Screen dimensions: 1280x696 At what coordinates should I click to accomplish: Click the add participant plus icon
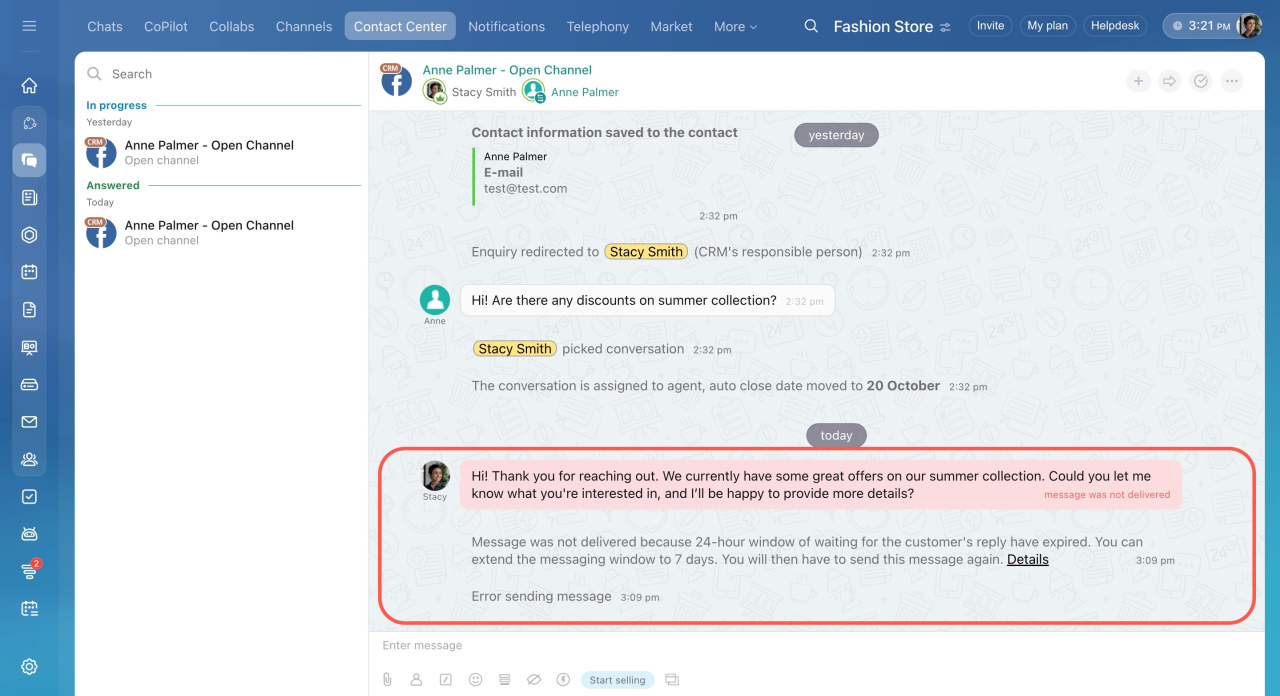tap(1138, 82)
